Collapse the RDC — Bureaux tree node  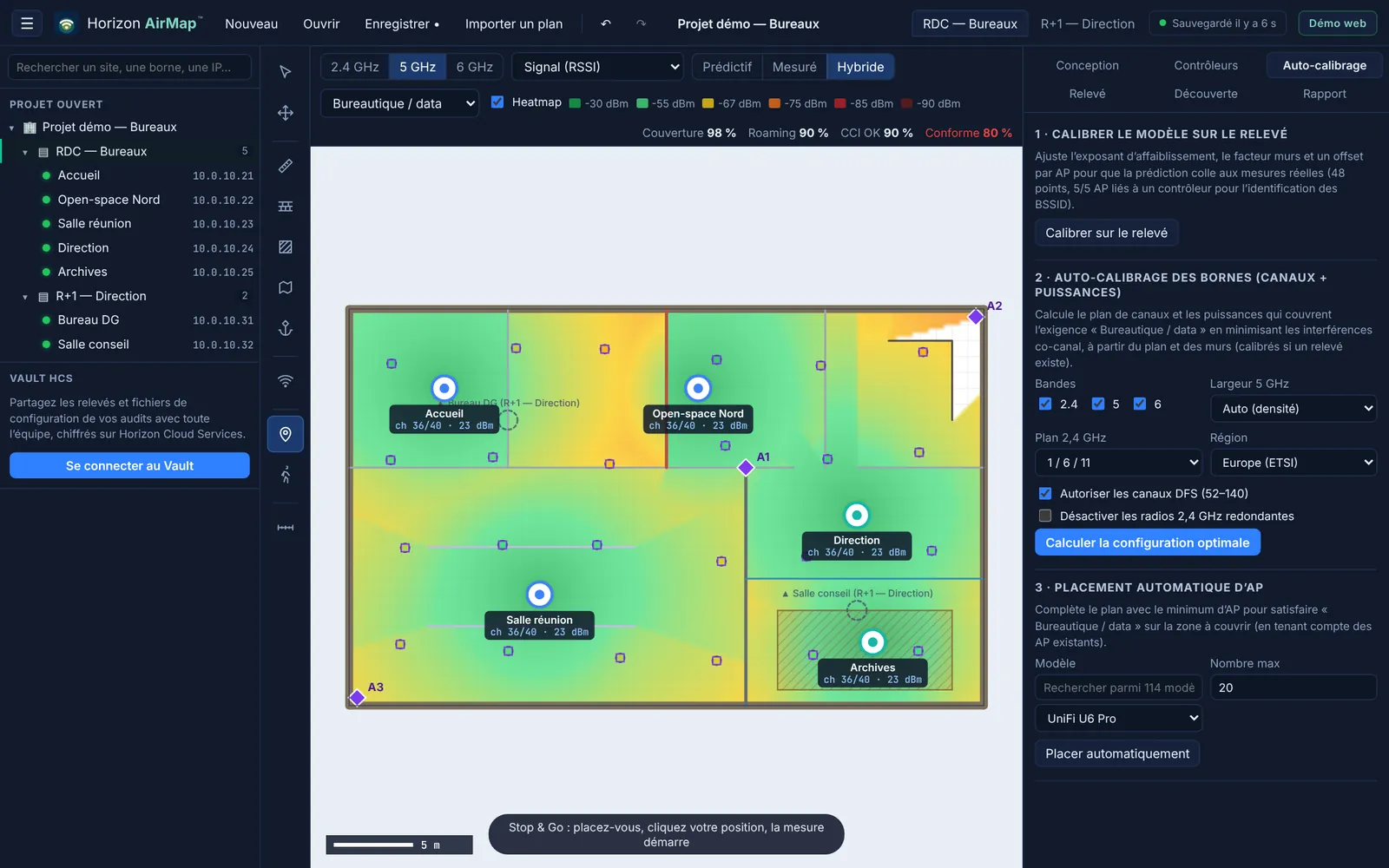24,152
